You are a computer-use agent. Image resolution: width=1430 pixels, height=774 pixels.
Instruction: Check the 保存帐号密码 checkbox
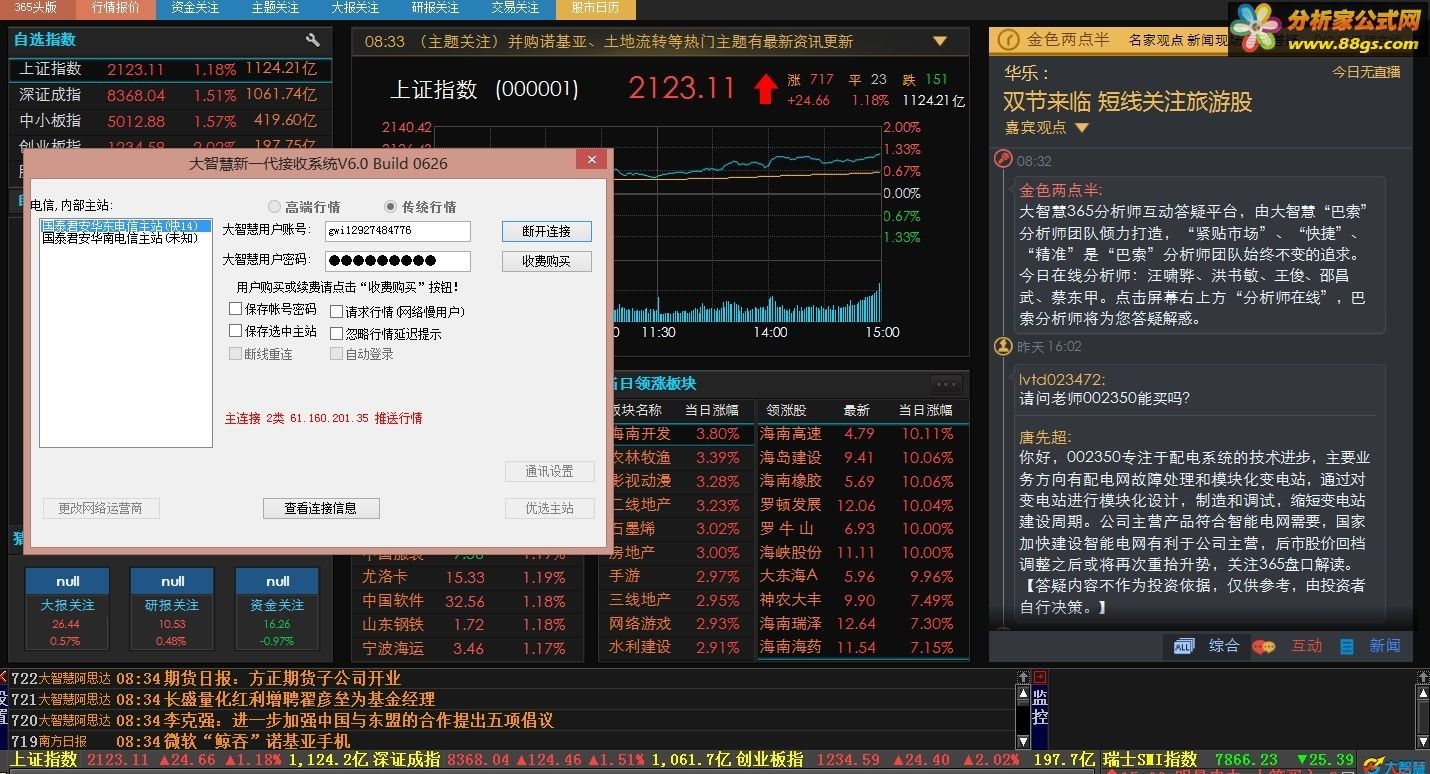(236, 309)
